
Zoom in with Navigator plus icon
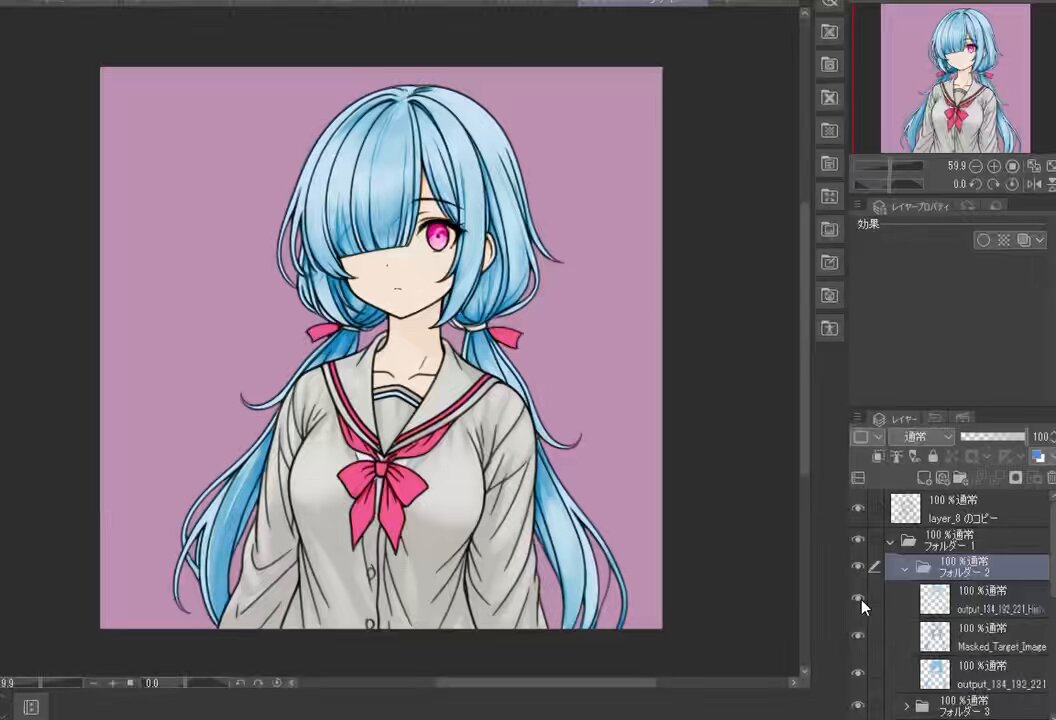click(x=993, y=166)
